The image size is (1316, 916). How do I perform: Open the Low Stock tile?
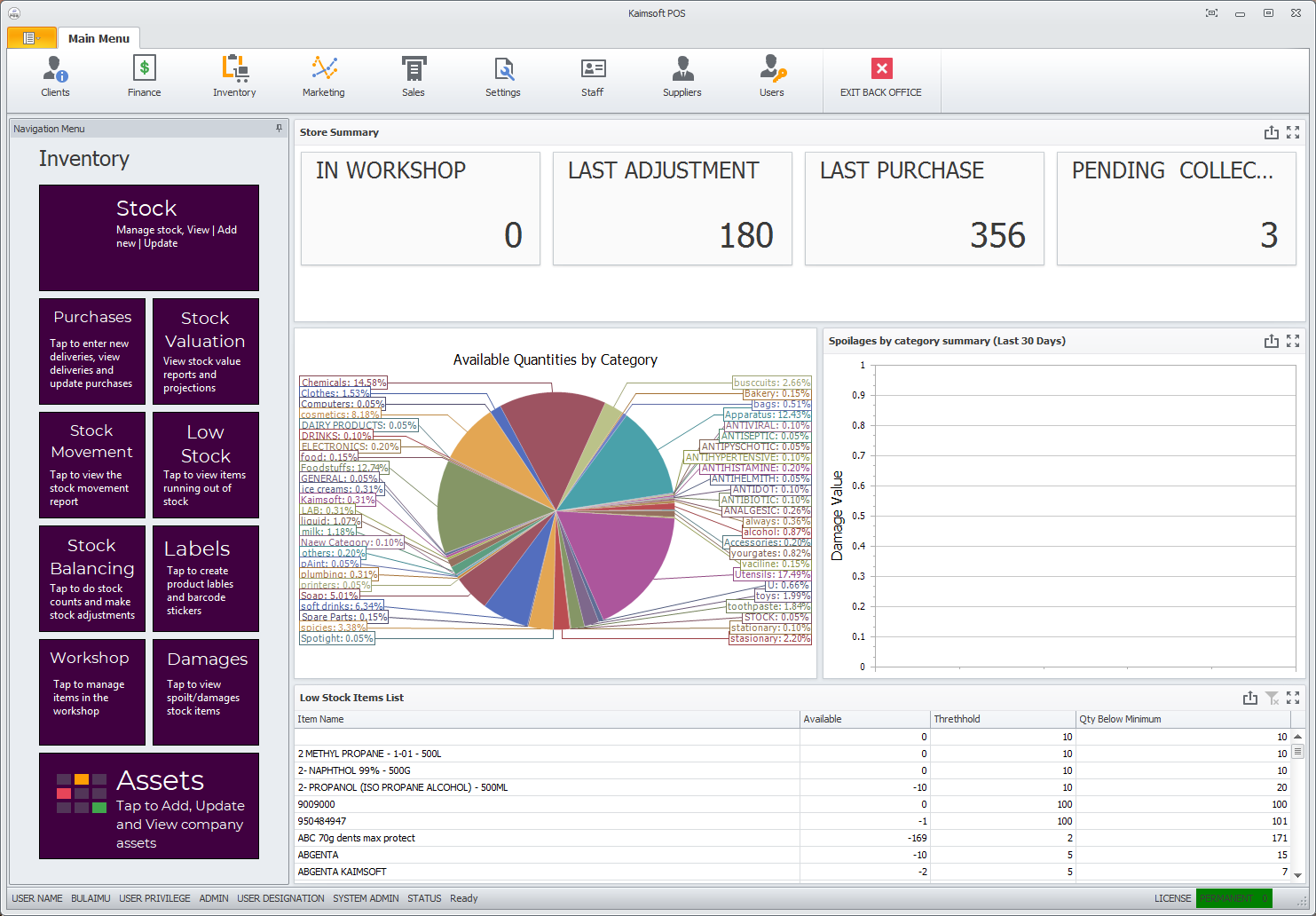pyautogui.click(x=206, y=465)
